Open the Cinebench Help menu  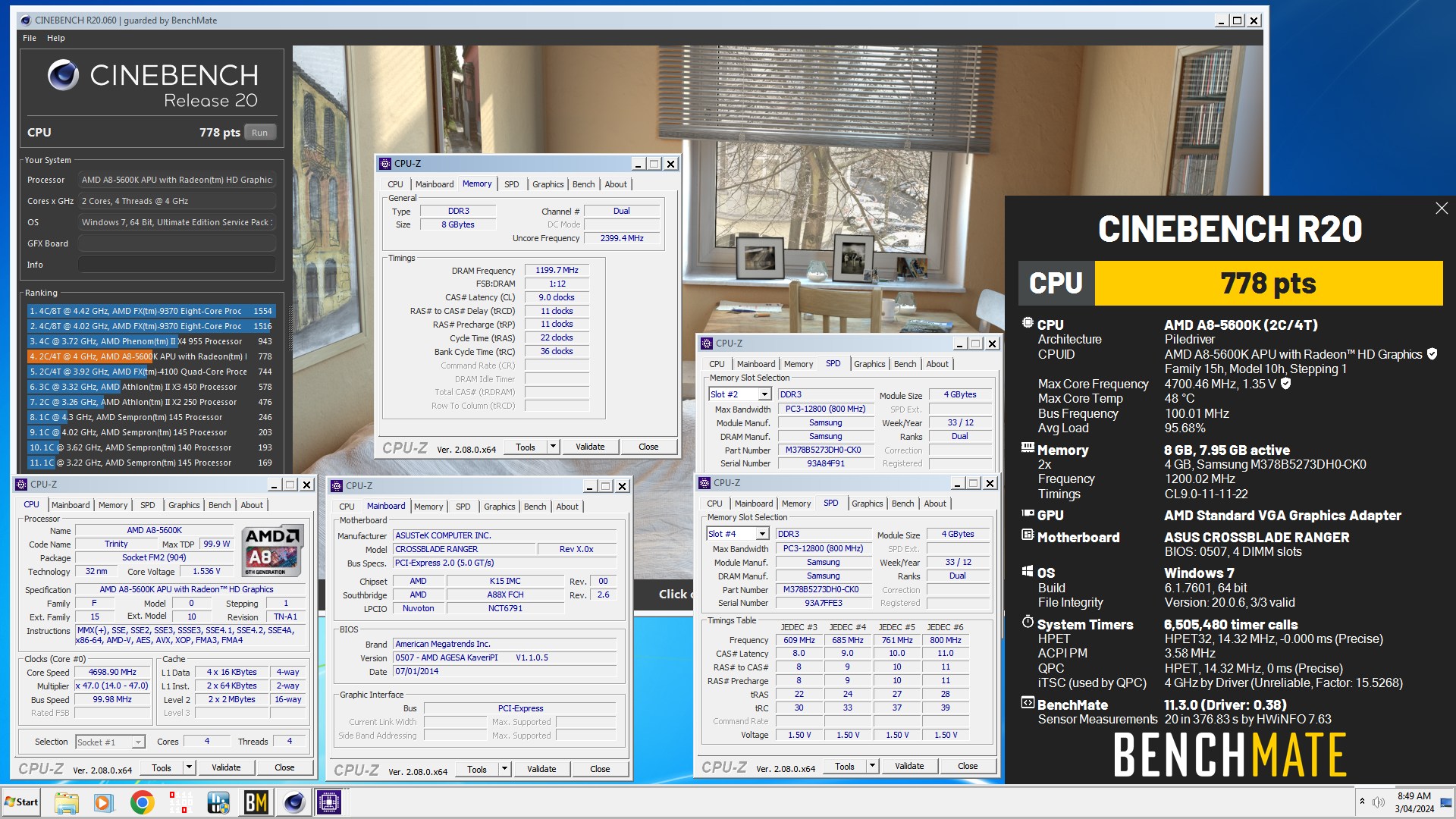pyautogui.click(x=55, y=38)
